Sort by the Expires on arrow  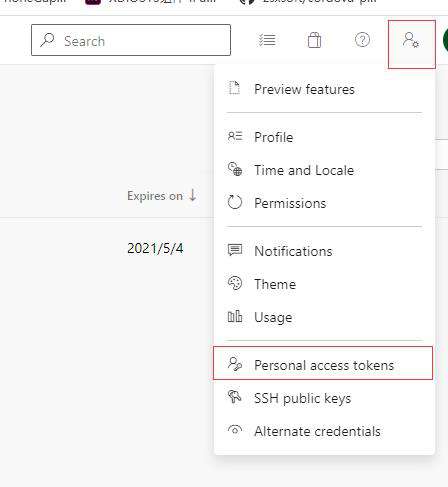point(192,195)
